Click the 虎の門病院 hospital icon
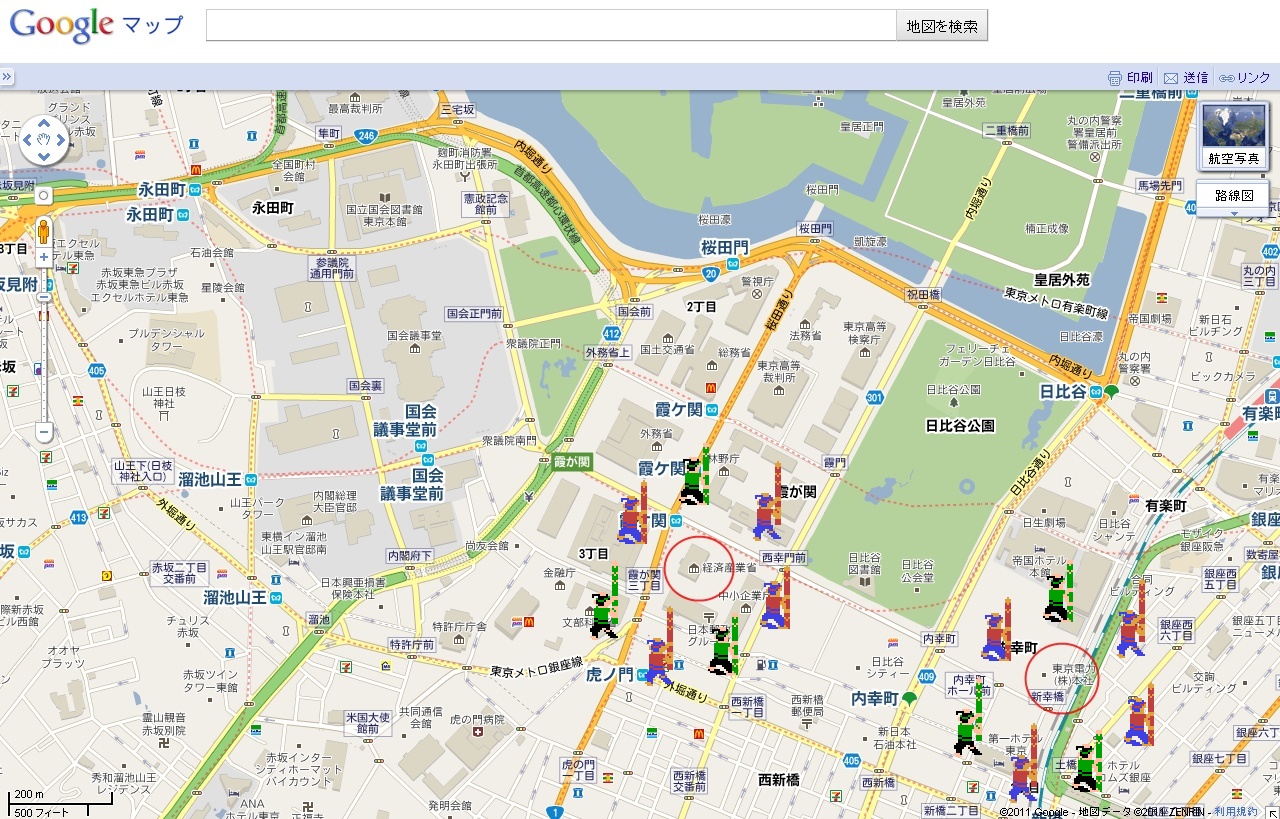This screenshot has height=819, width=1280. 477,732
